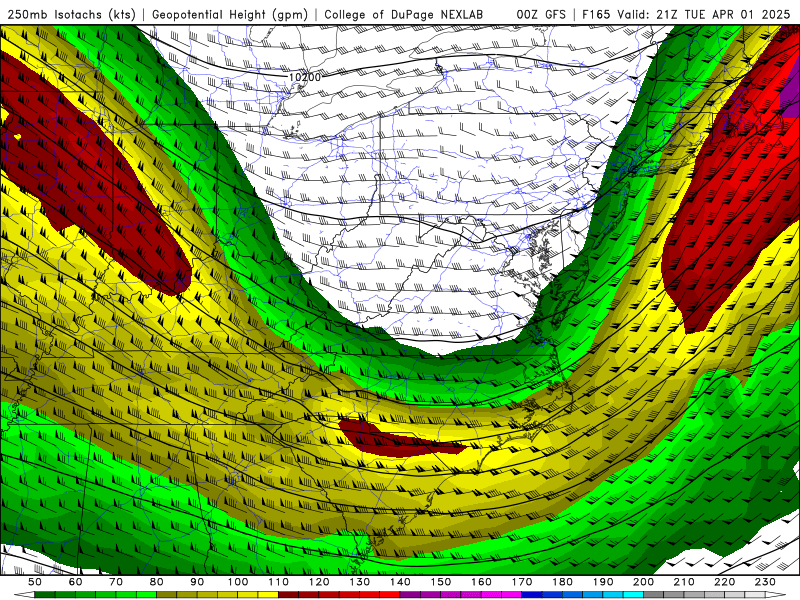Pick the darkest green swatch at 50 knots
Image resolution: width=800 pixels, height=600 pixels.
point(45,595)
